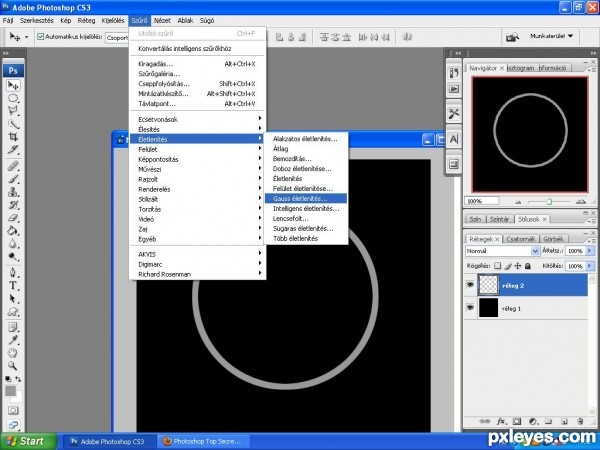600x450 pixels.
Task: Select the Notes tool
Action: click(x=13, y=328)
